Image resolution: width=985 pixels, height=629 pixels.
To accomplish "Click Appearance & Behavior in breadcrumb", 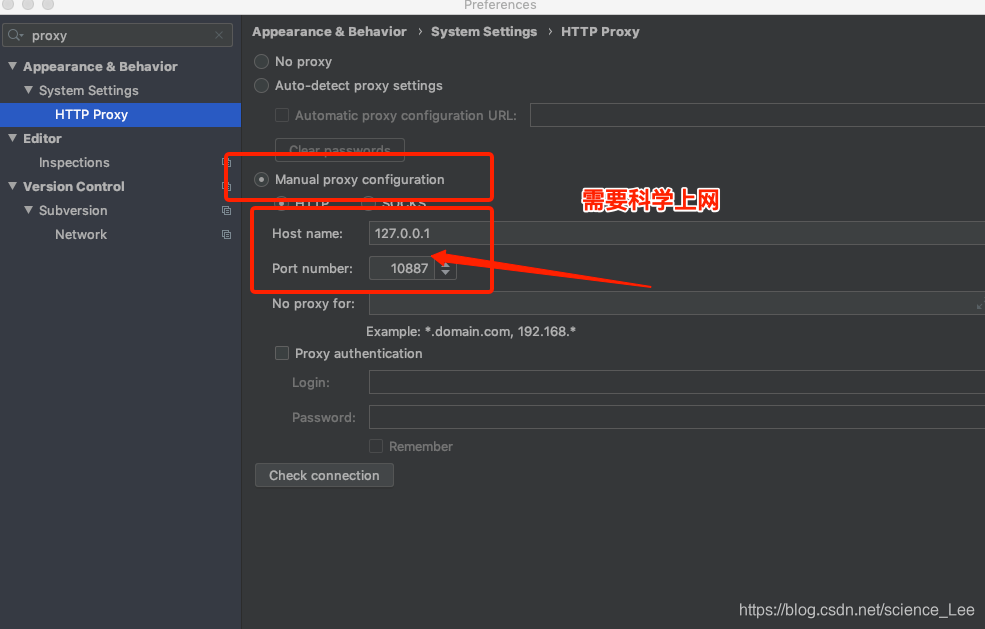I will (x=329, y=31).
